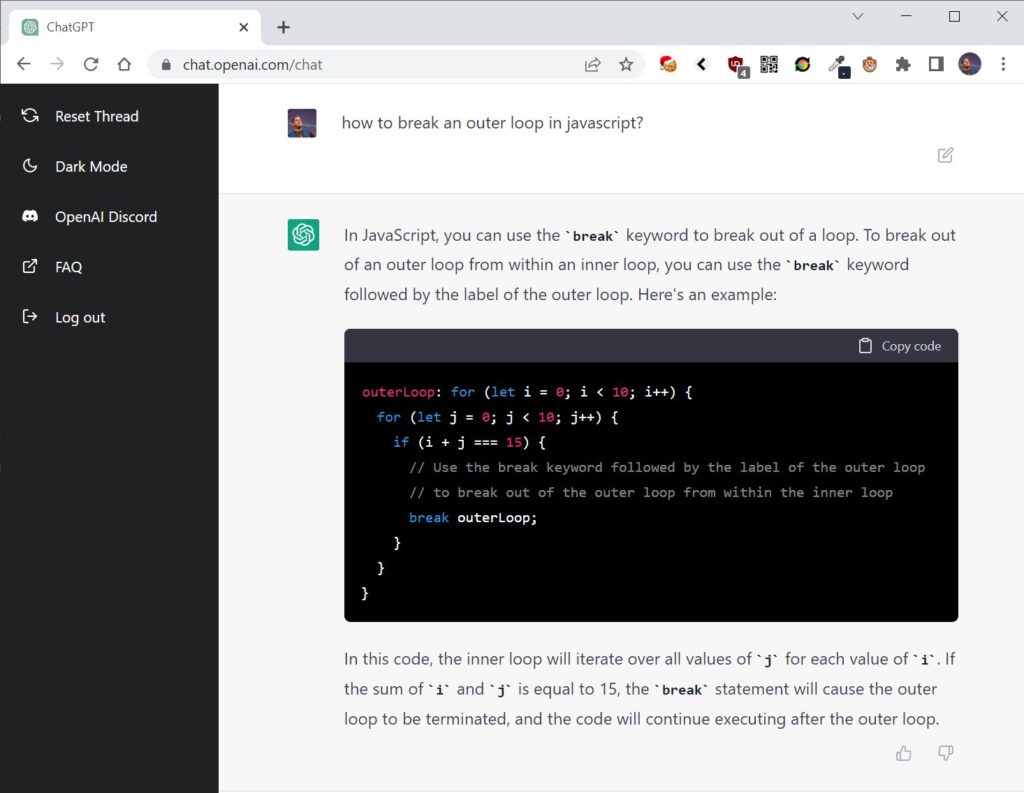
Task: Click the thumbs down rating icon
Action: [x=945, y=752]
